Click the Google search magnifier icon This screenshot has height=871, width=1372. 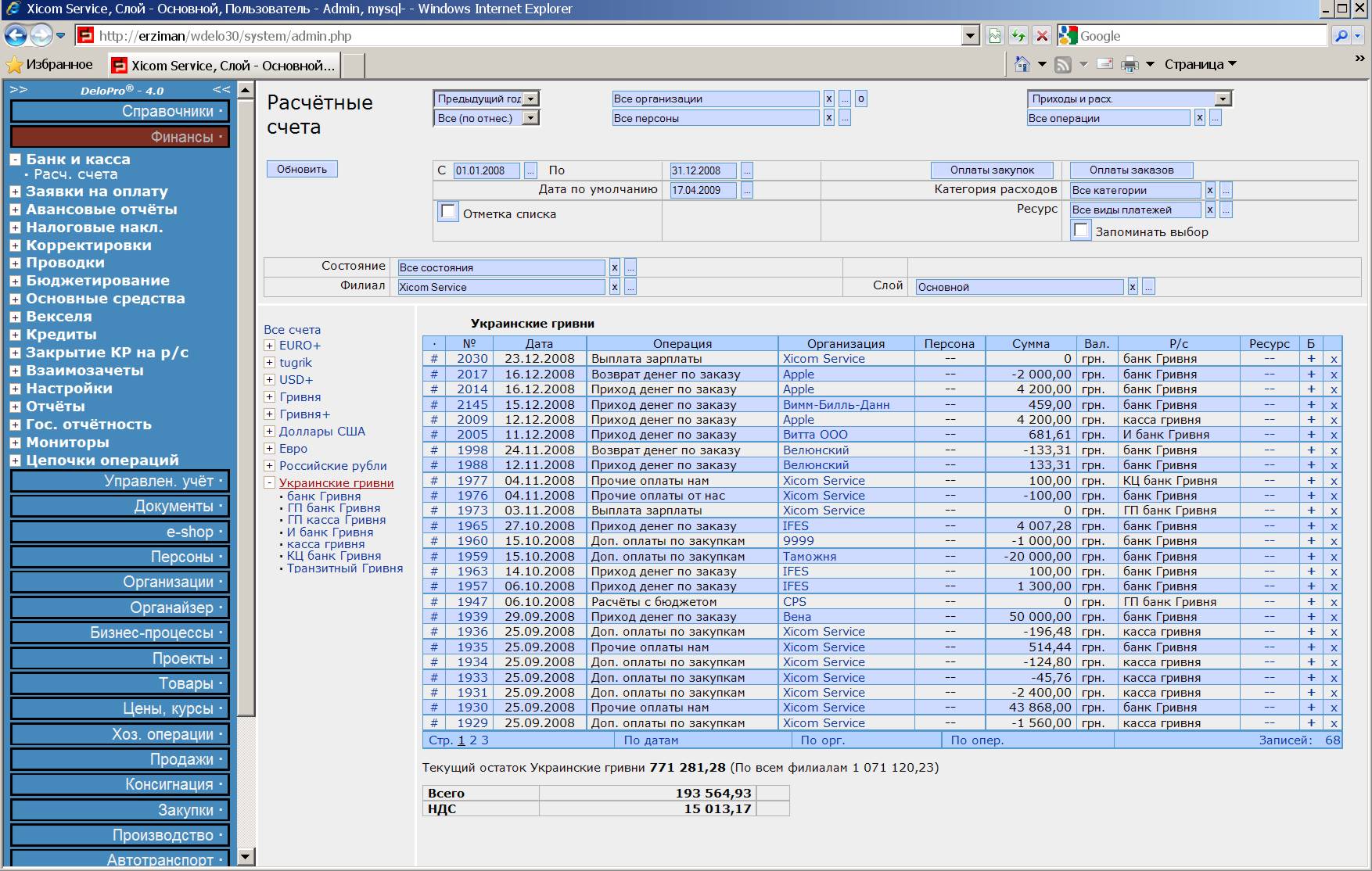1341,36
